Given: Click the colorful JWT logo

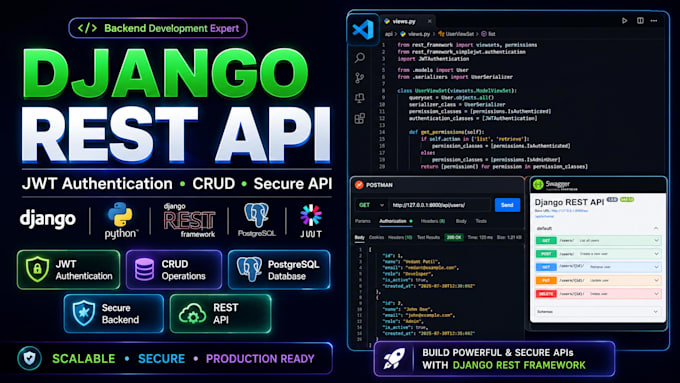Looking at the screenshot, I should pos(311,221).
